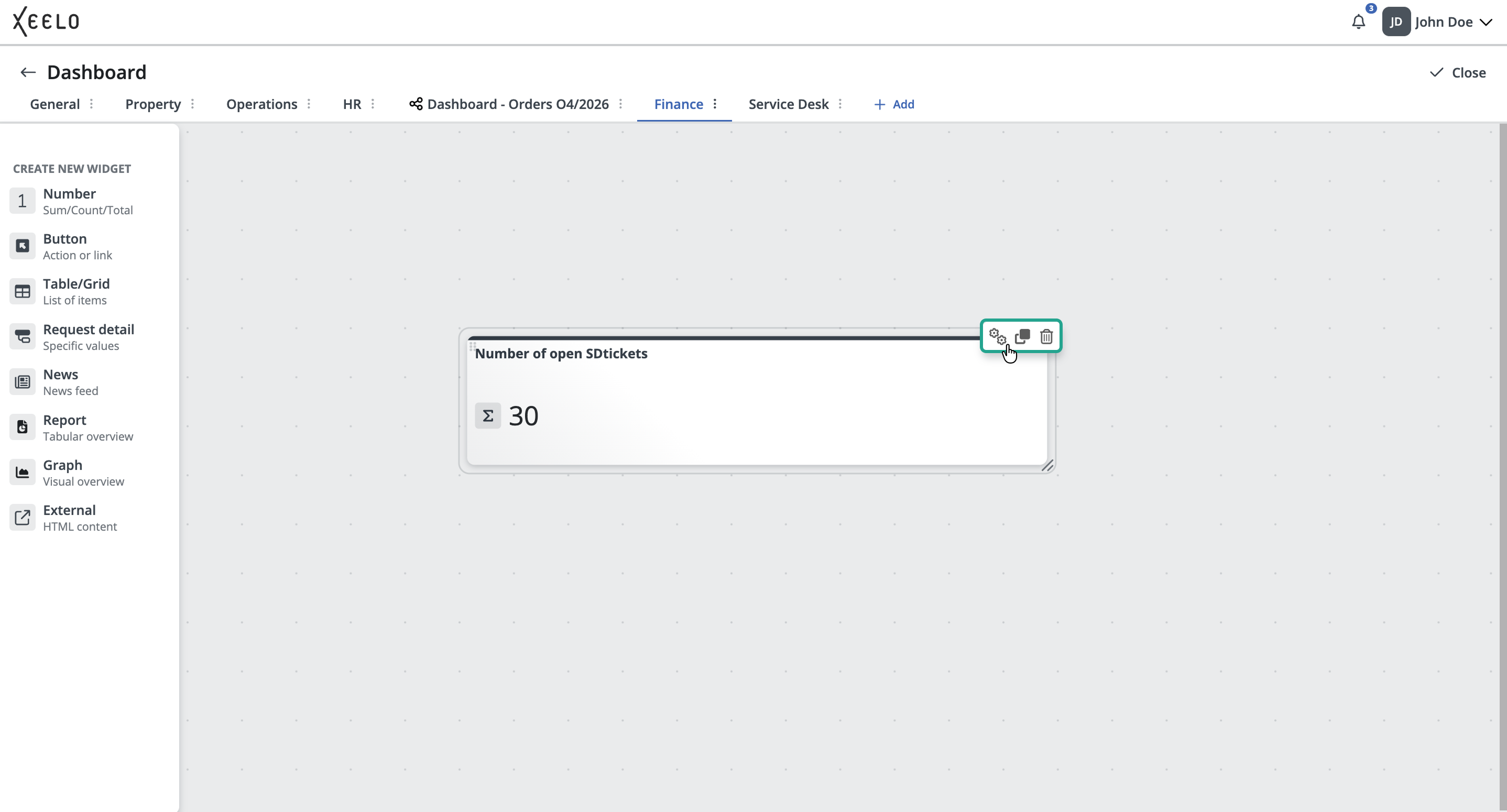The width and height of the screenshot is (1507, 812).
Task: Click the widget resize corner handle
Action: point(1047,466)
